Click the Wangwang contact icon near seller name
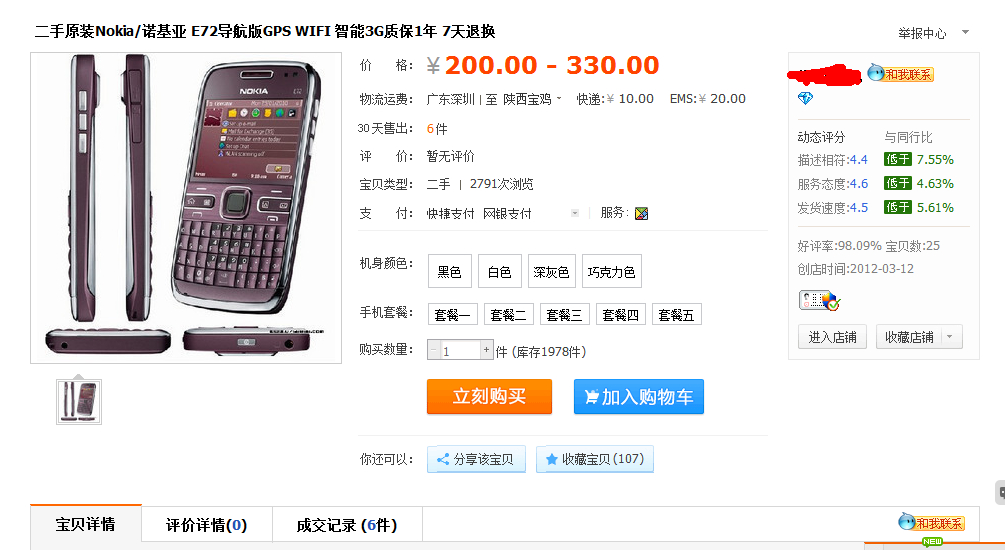The width and height of the screenshot is (1005, 550). point(901,74)
